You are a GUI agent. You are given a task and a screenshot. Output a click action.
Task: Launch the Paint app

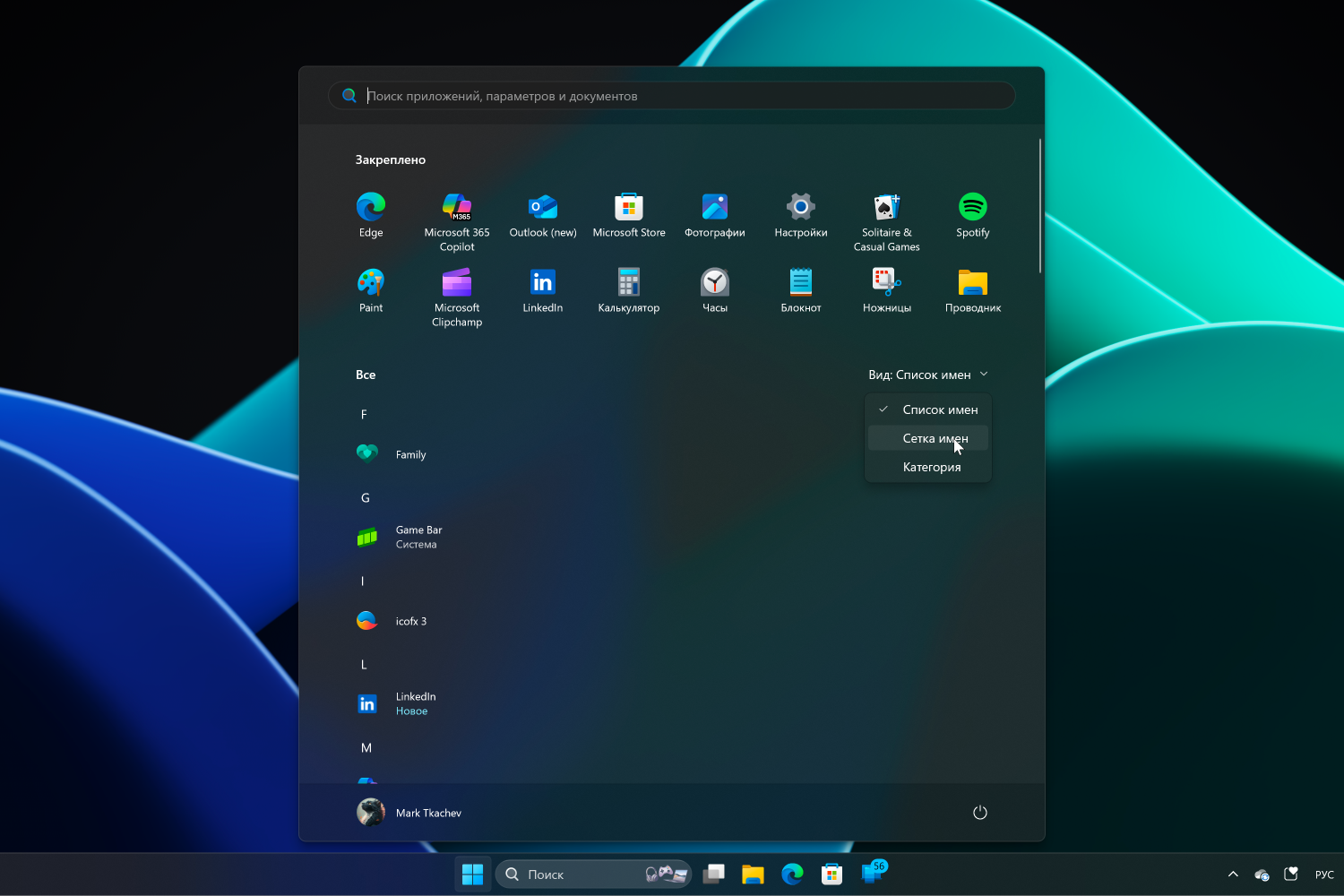click(371, 290)
